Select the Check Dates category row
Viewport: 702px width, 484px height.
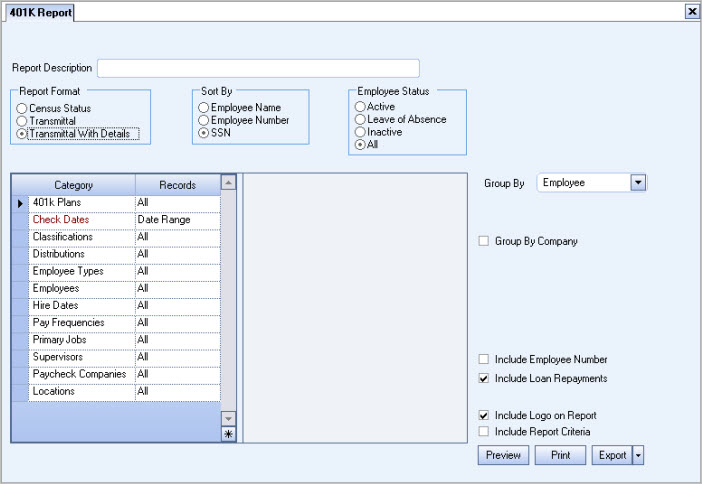pyautogui.click(x=81, y=220)
